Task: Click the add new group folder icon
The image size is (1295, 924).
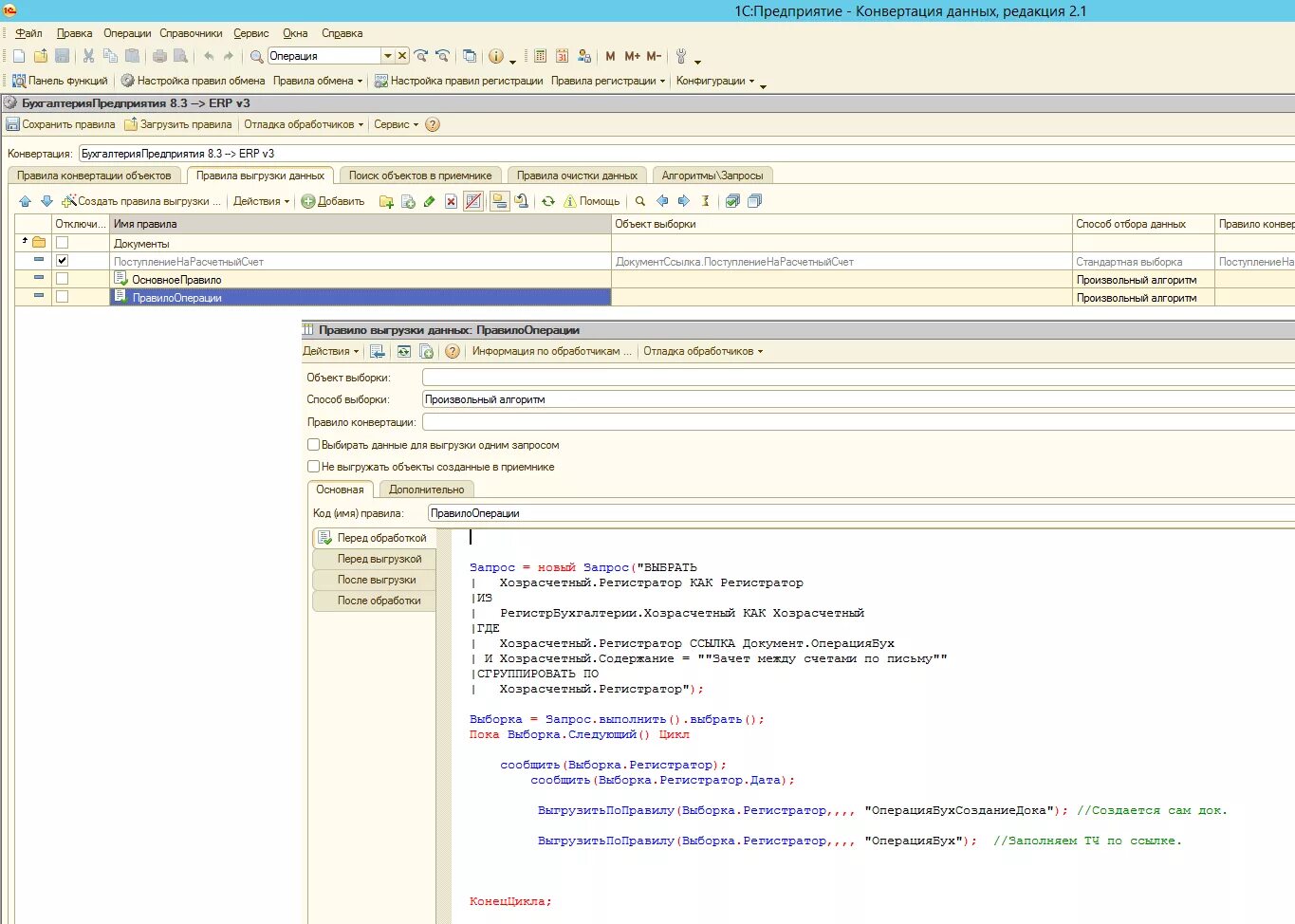Action: (386, 201)
